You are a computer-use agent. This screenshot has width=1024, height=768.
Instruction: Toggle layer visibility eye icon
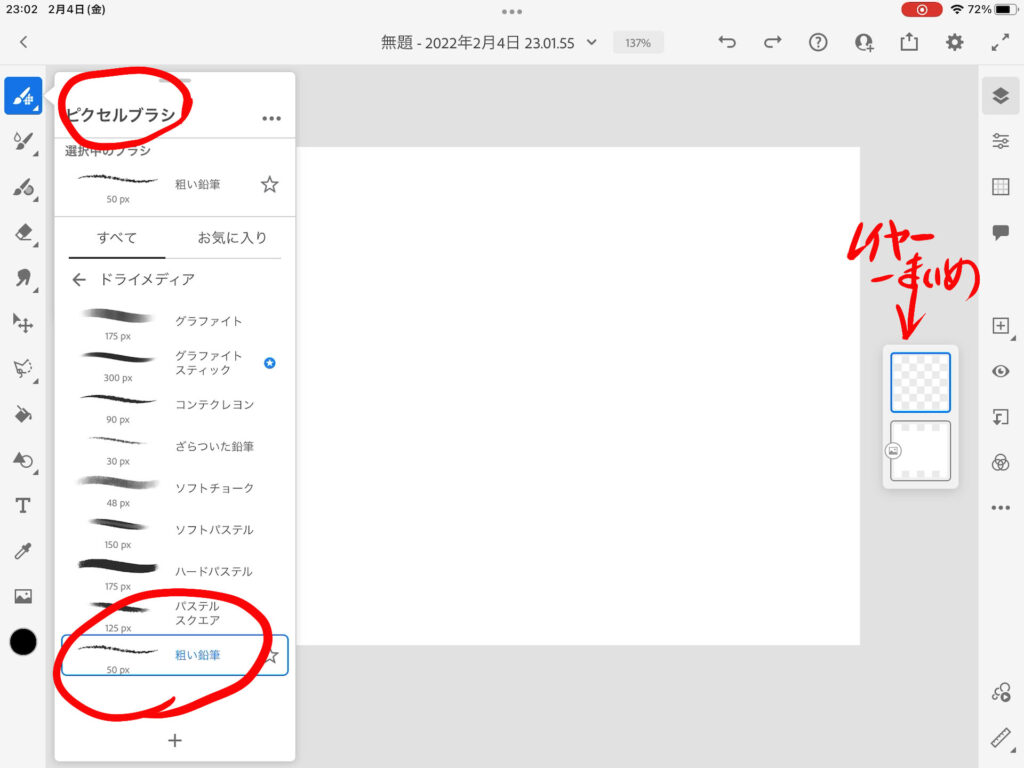click(1000, 371)
